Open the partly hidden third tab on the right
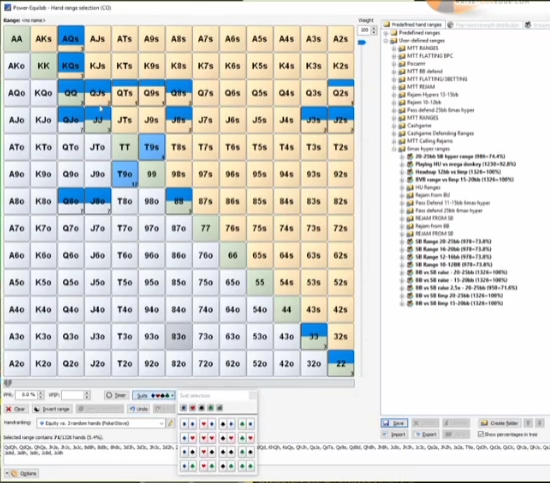 [x=537, y=25]
